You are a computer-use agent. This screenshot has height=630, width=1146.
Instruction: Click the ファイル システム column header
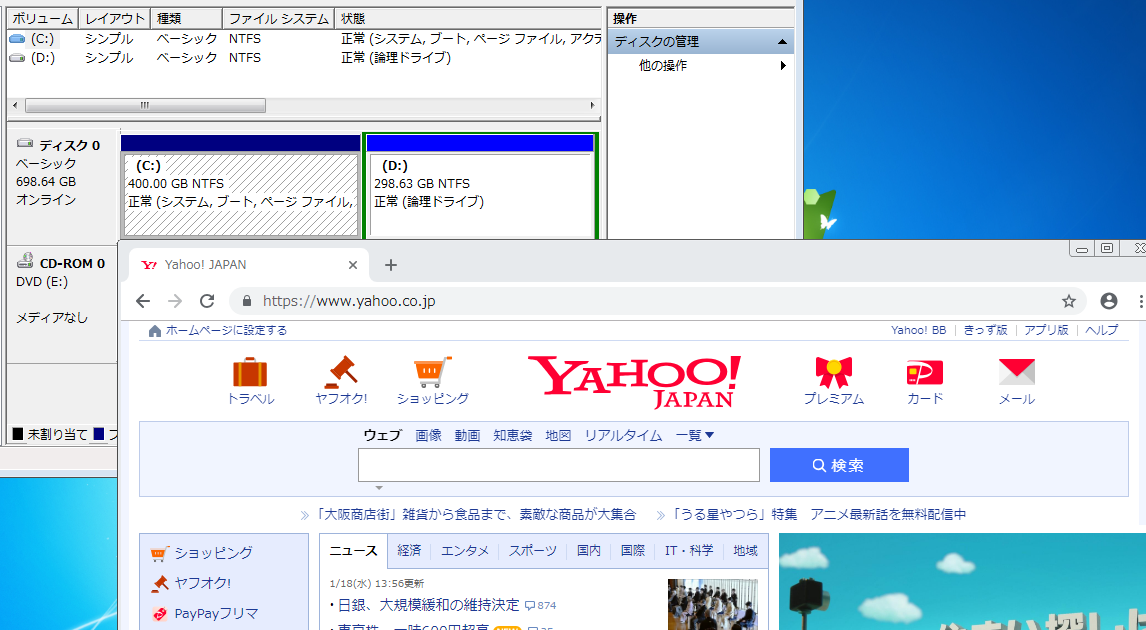[x=278, y=19]
